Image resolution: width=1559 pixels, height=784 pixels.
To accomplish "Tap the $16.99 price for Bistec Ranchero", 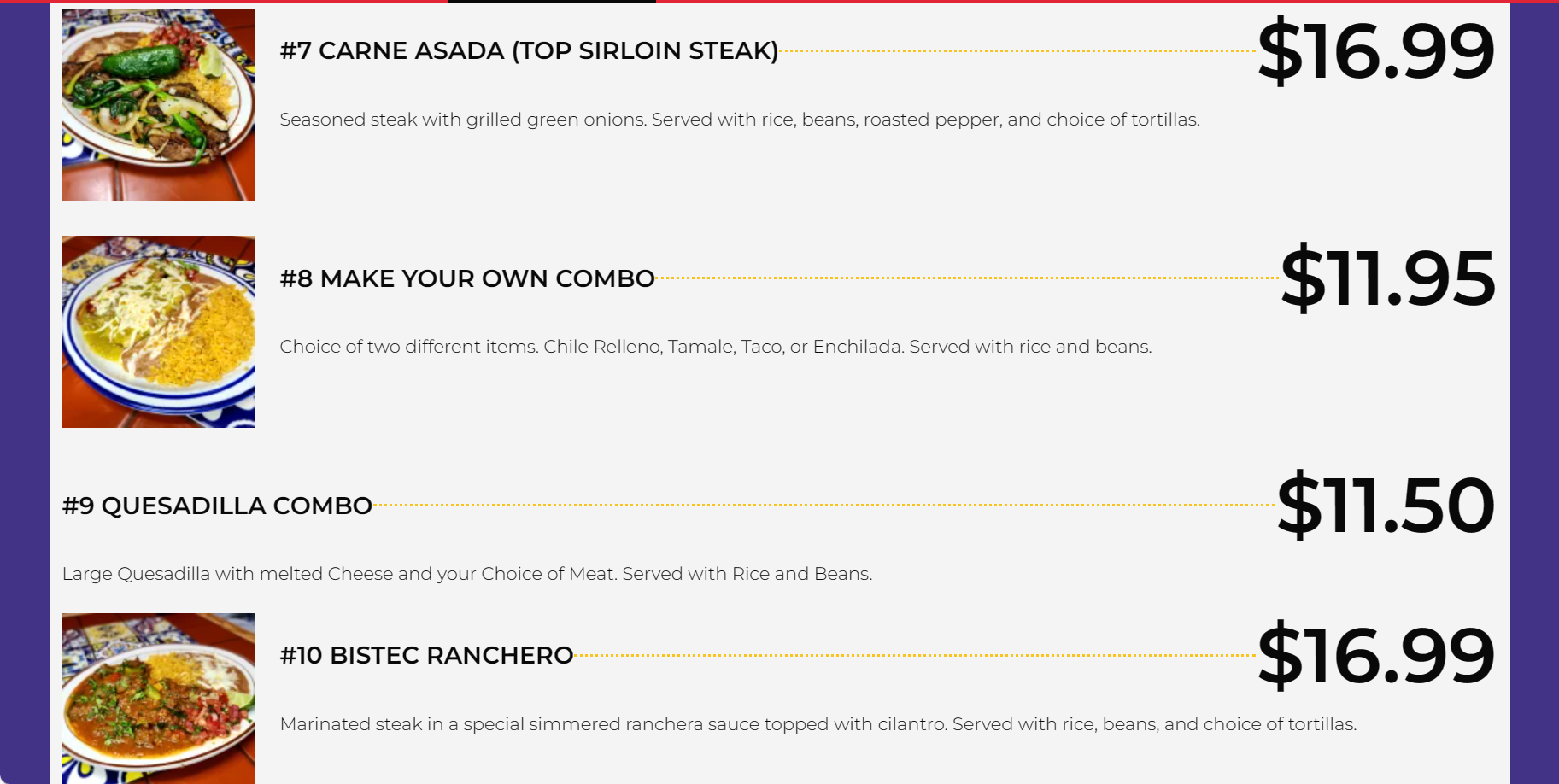I will [1375, 655].
